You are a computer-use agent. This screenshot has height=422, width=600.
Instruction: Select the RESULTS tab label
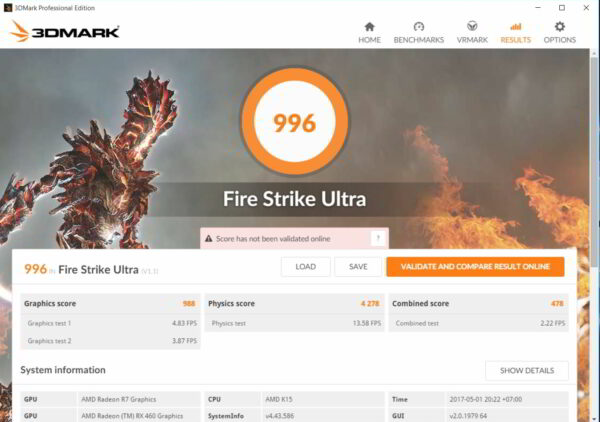pyautogui.click(x=515, y=40)
